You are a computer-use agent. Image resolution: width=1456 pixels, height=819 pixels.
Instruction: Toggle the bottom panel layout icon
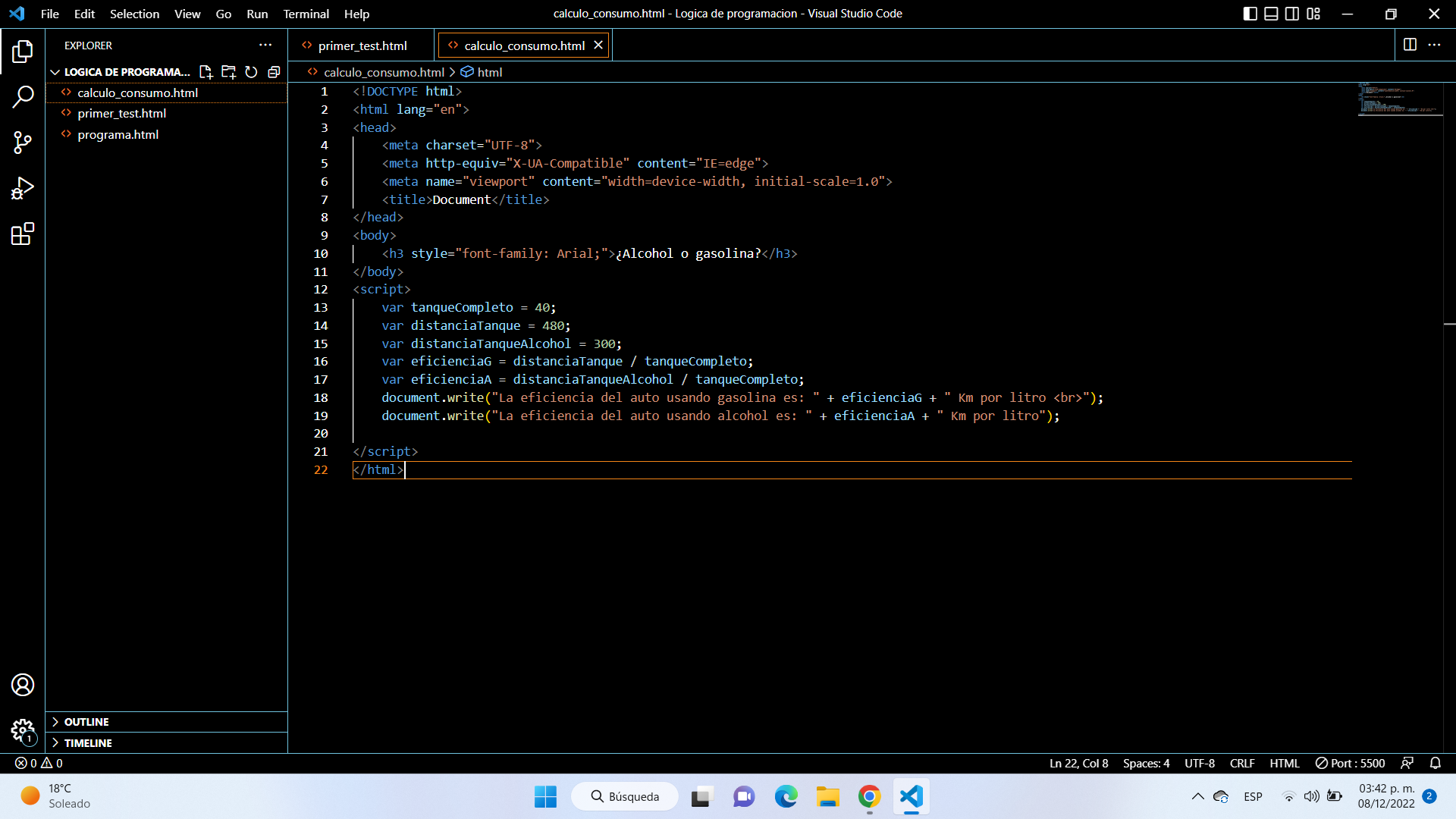tap(1272, 14)
